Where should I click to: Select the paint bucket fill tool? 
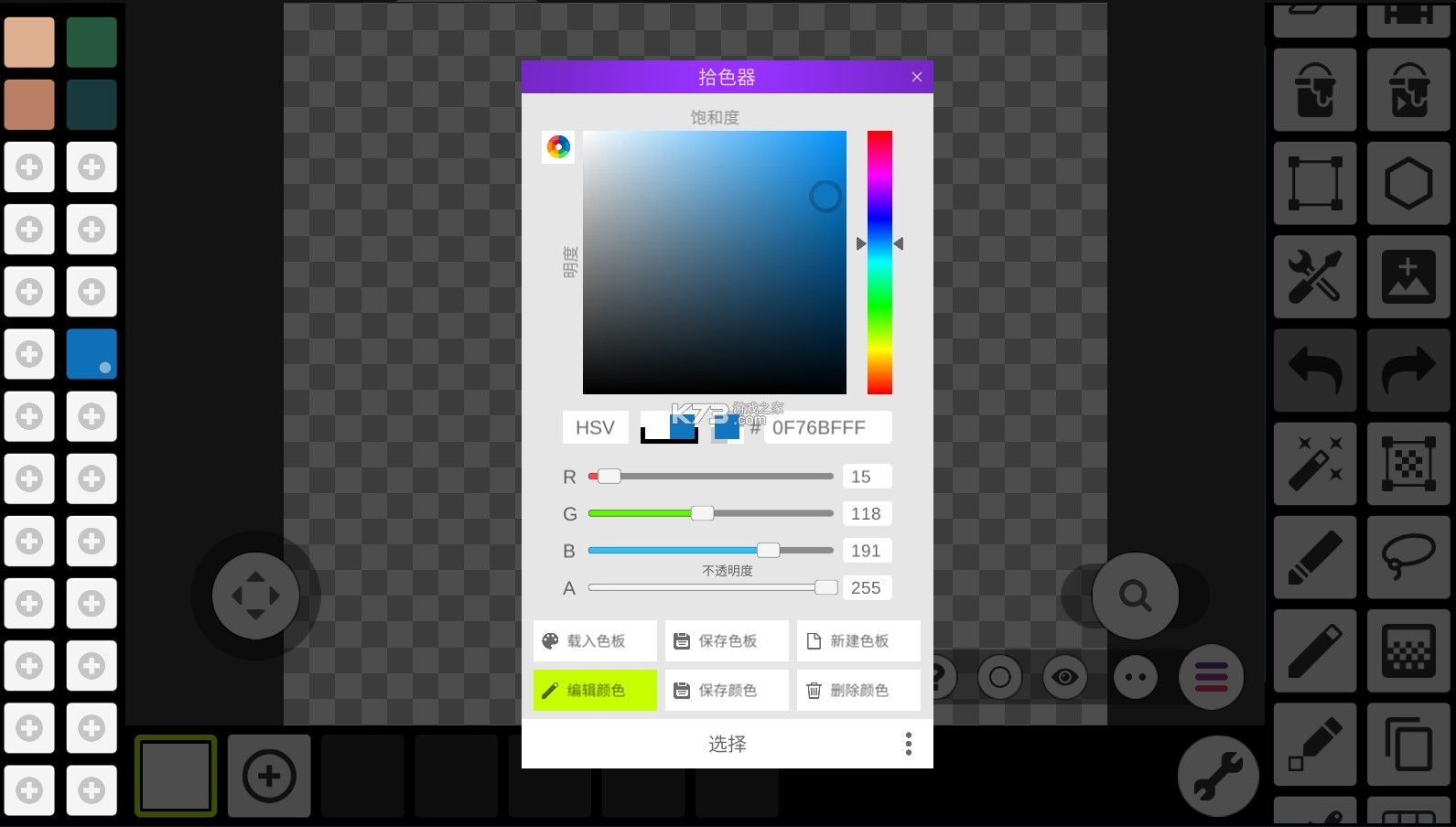pyautogui.click(x=1315, y=90)
